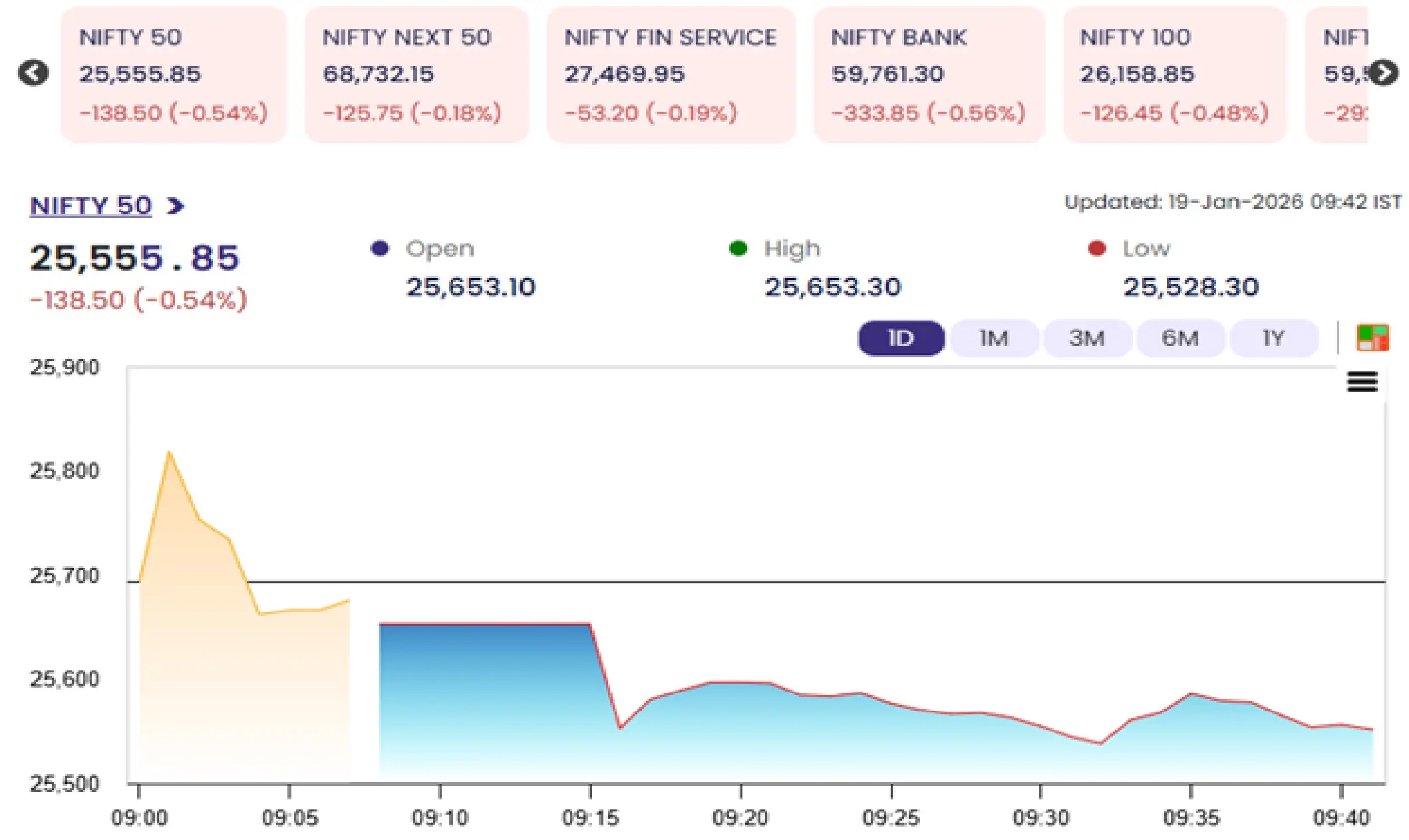Switch chart to 1Y range
The width and height of the screenshot is (1409, 840).
point(1273,339)
